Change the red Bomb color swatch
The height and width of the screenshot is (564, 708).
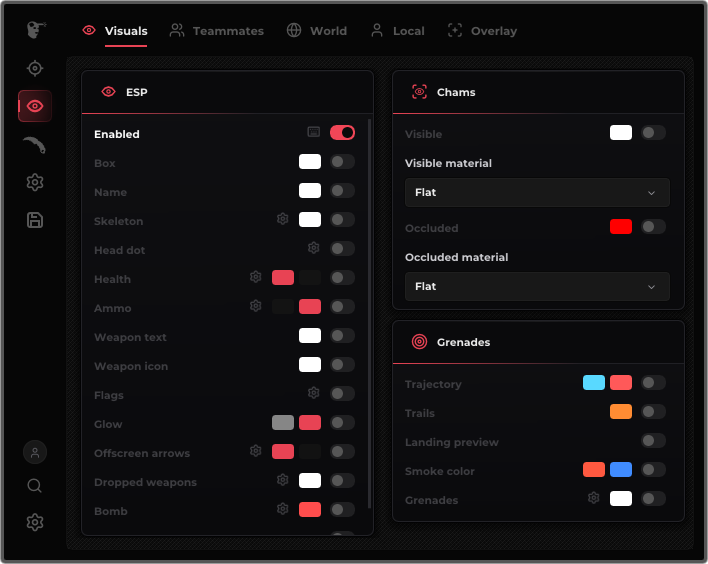click(x=310, y=510)
